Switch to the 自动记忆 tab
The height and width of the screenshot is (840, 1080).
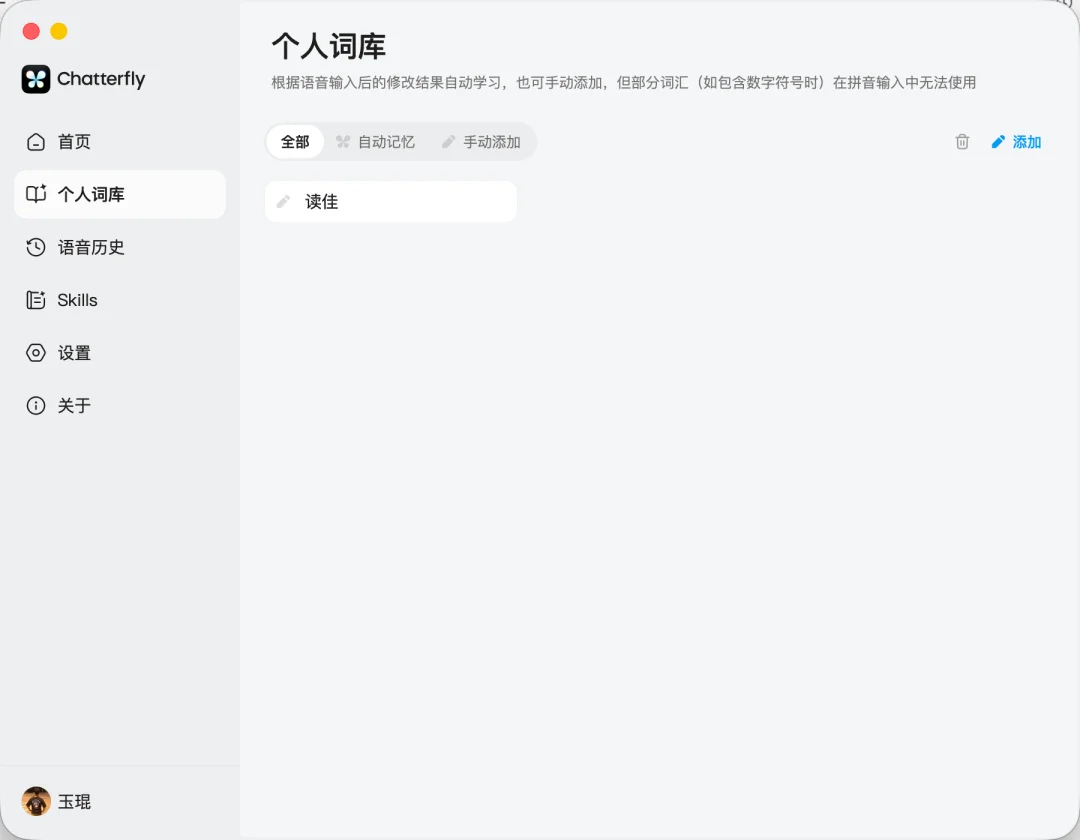(x=375, y=142)
